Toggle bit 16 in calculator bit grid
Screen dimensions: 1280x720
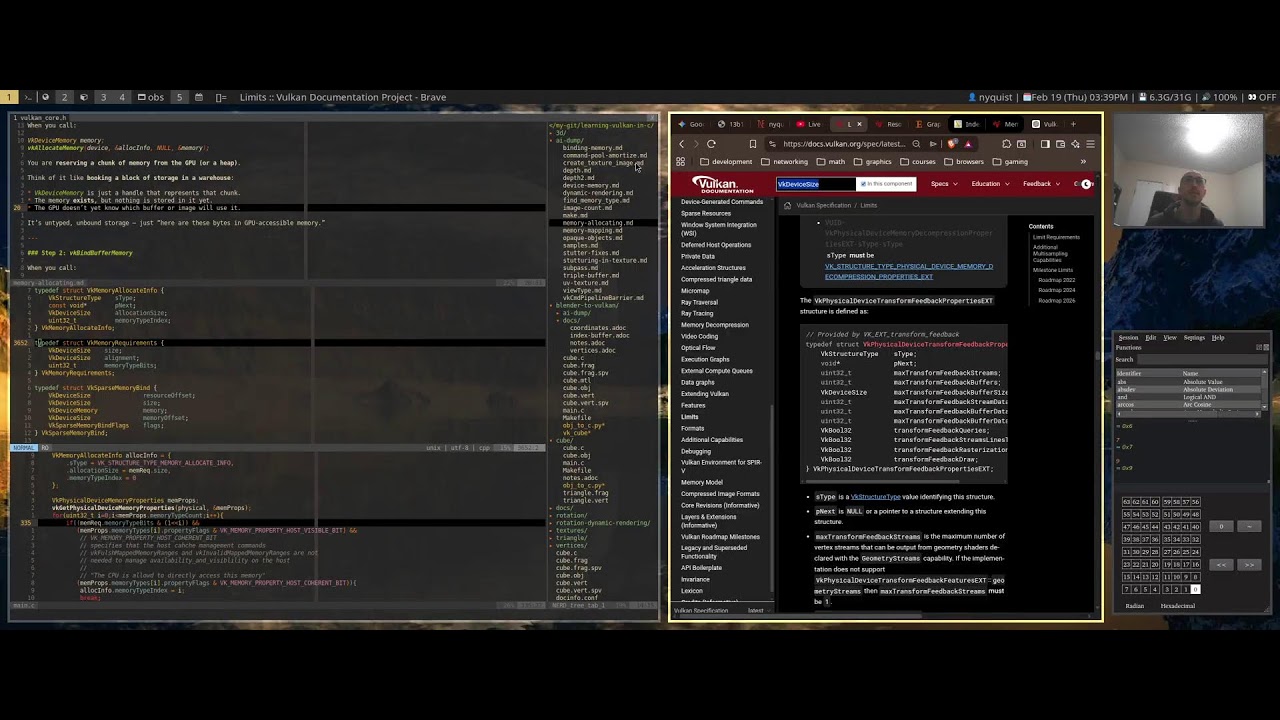1196,565
